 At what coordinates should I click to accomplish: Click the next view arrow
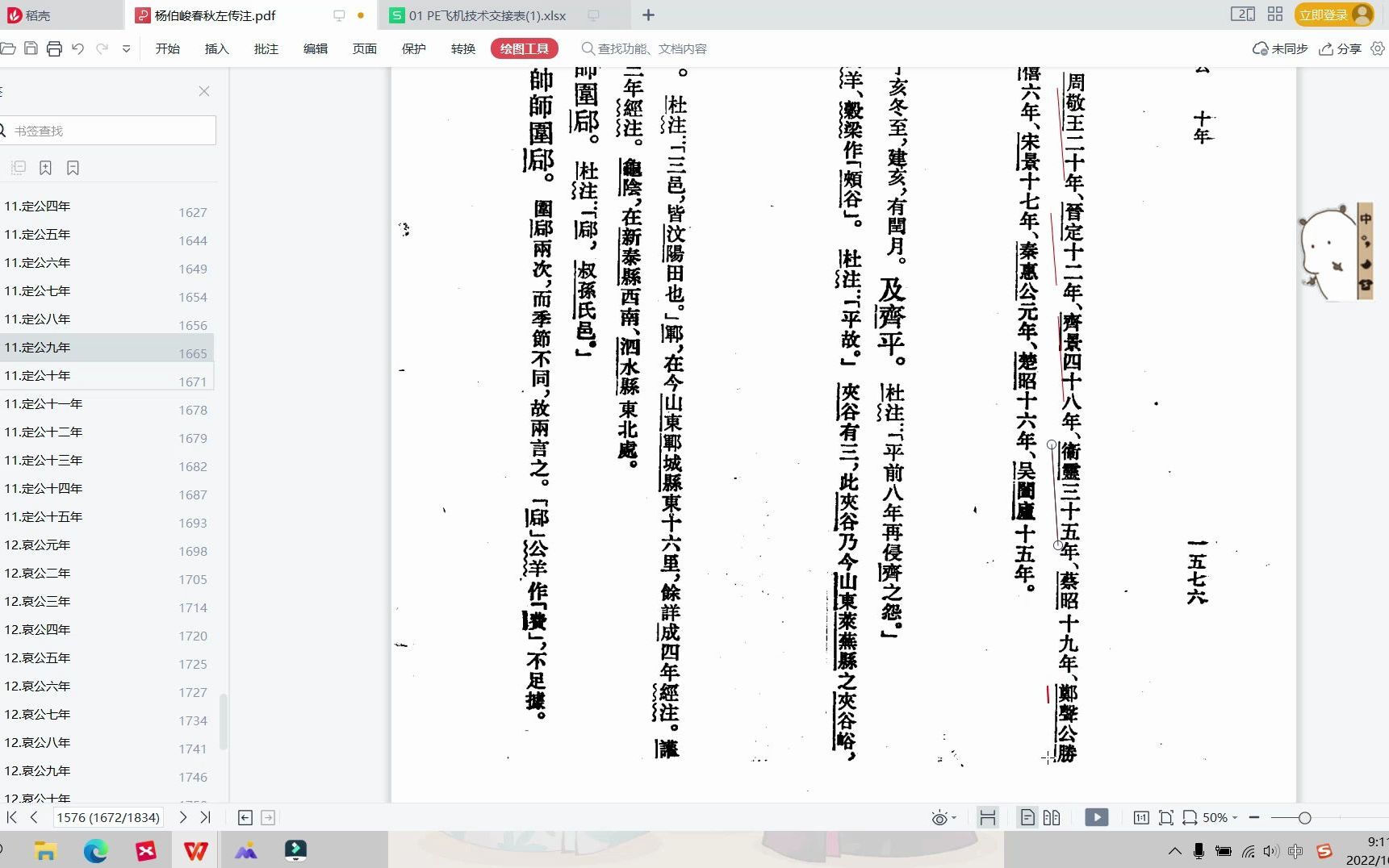coord(268,817)
